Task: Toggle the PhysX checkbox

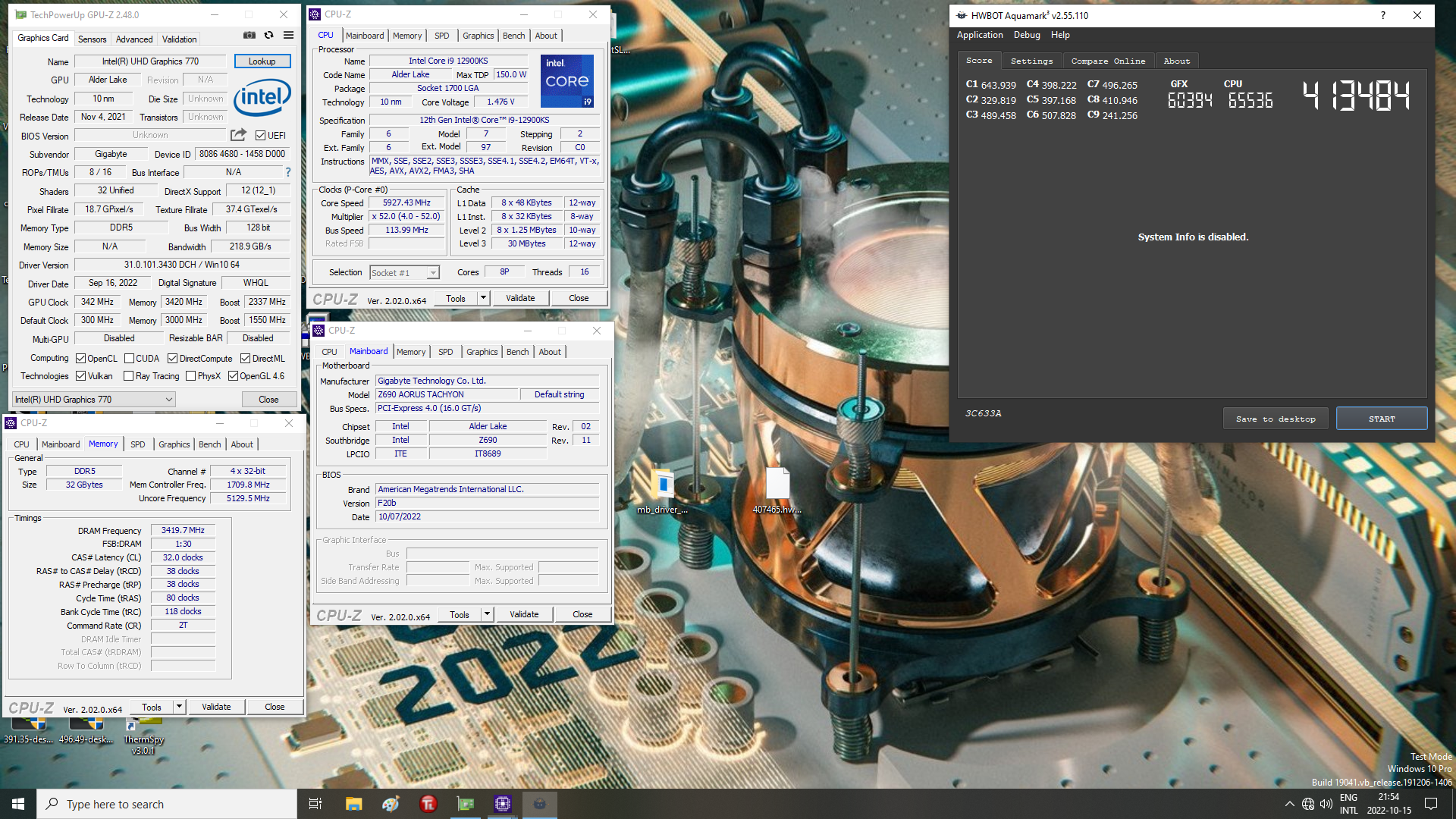Action: click(x=191, y=376)
